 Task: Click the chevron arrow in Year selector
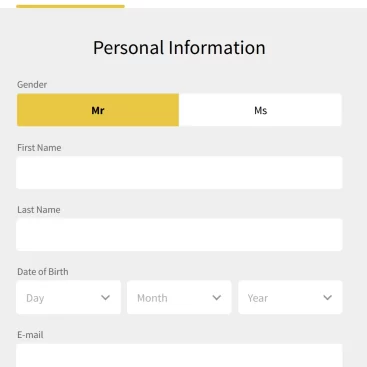pyautogui.click(x=328, y=298)
